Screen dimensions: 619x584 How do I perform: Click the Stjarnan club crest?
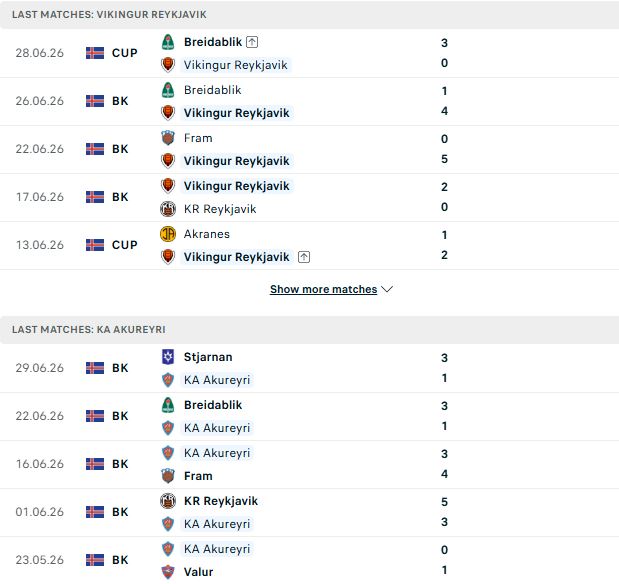point(168,357)
